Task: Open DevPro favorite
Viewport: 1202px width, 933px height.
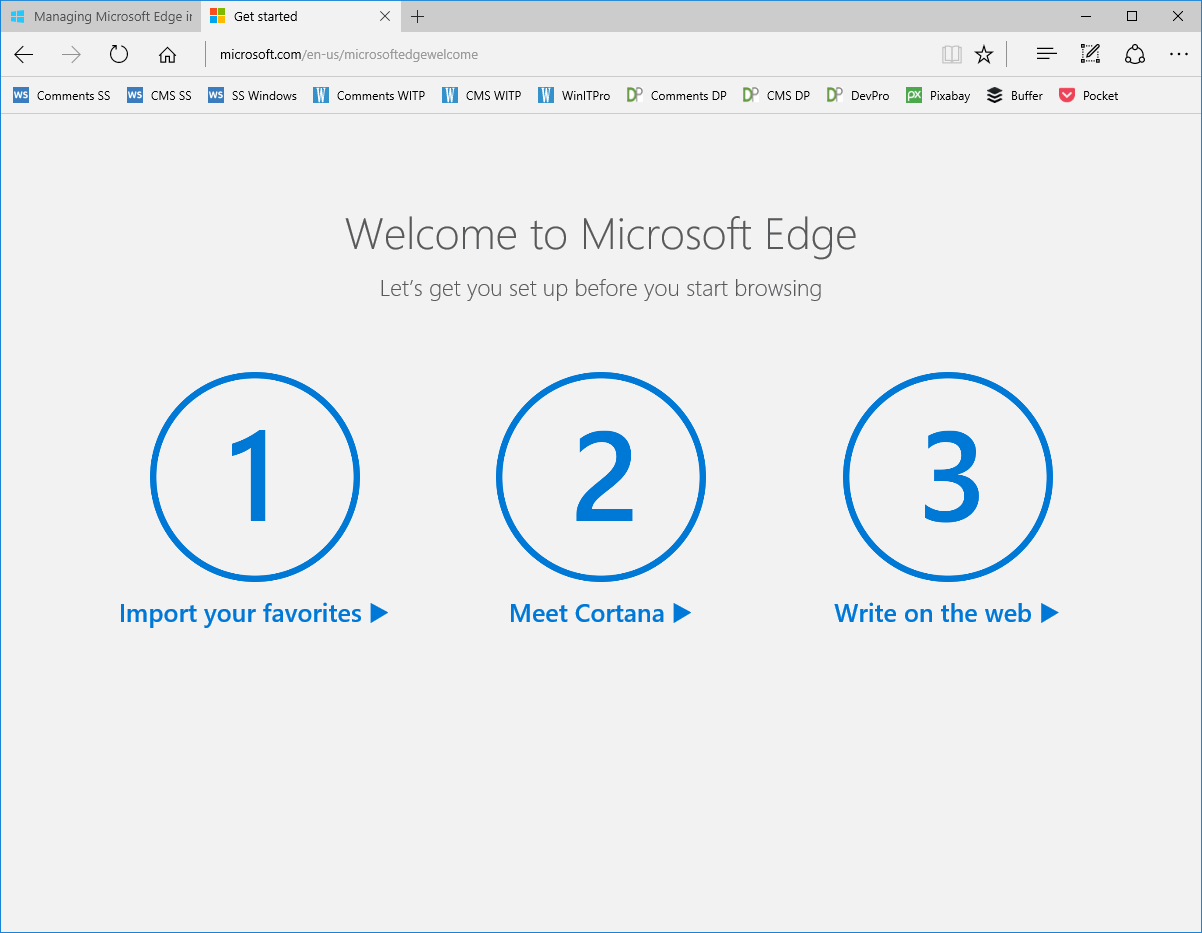Action: point(858,96)
